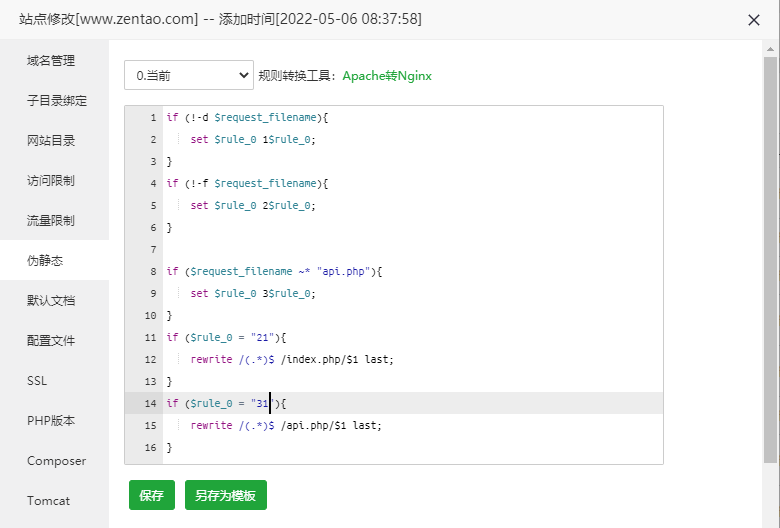
Task: Click the 另存为模板 button
Action: tap(225, 495)
